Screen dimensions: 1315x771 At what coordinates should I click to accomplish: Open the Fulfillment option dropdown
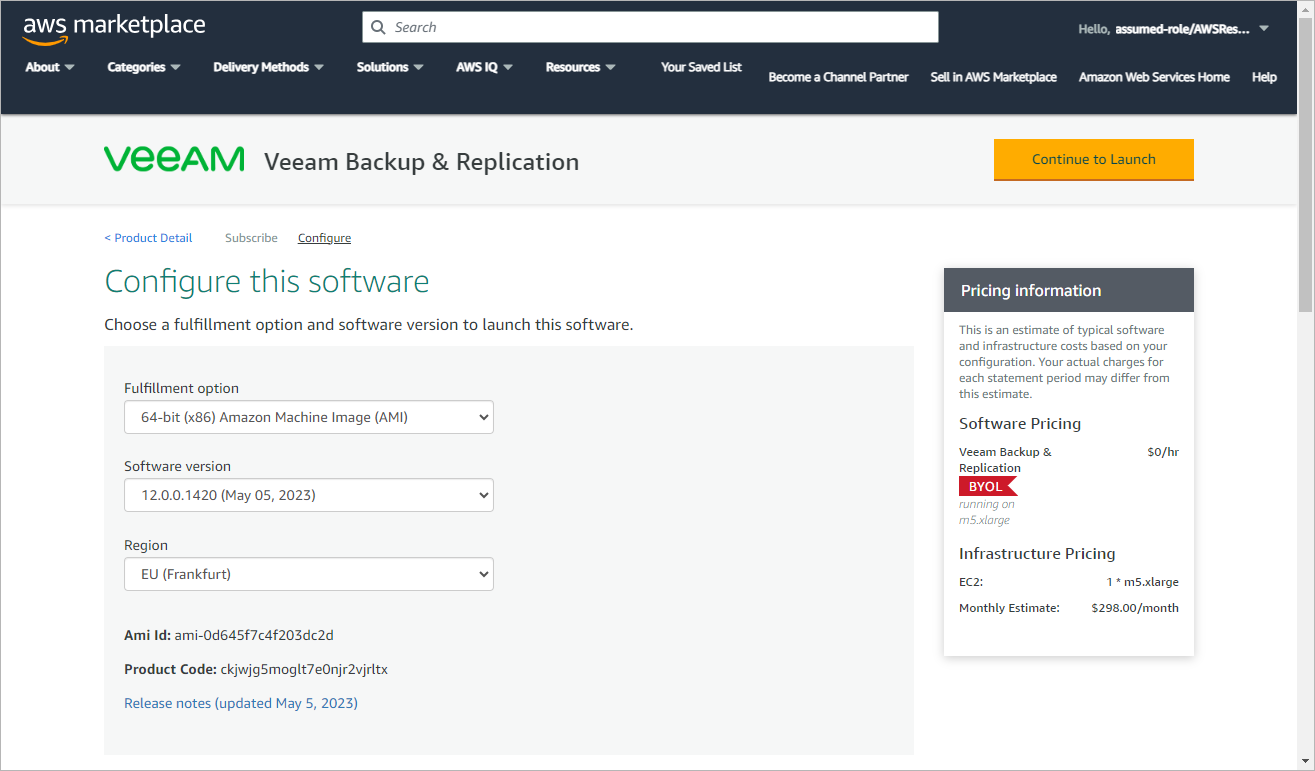(309, 417)
